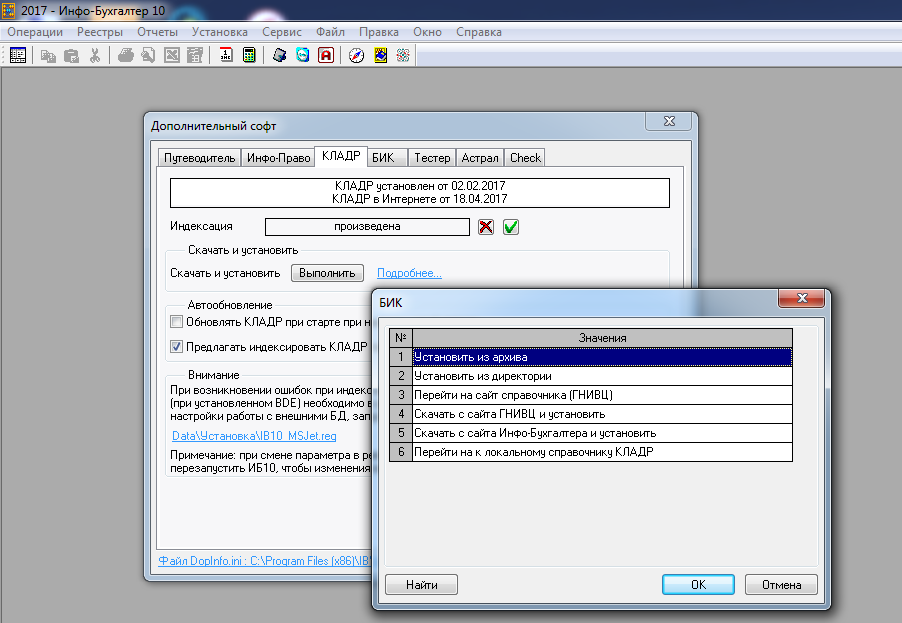Image resolution: width=902 pixels, height=623 pixels.
Task: Open the Реестры menu
Action: coord(100,32)
